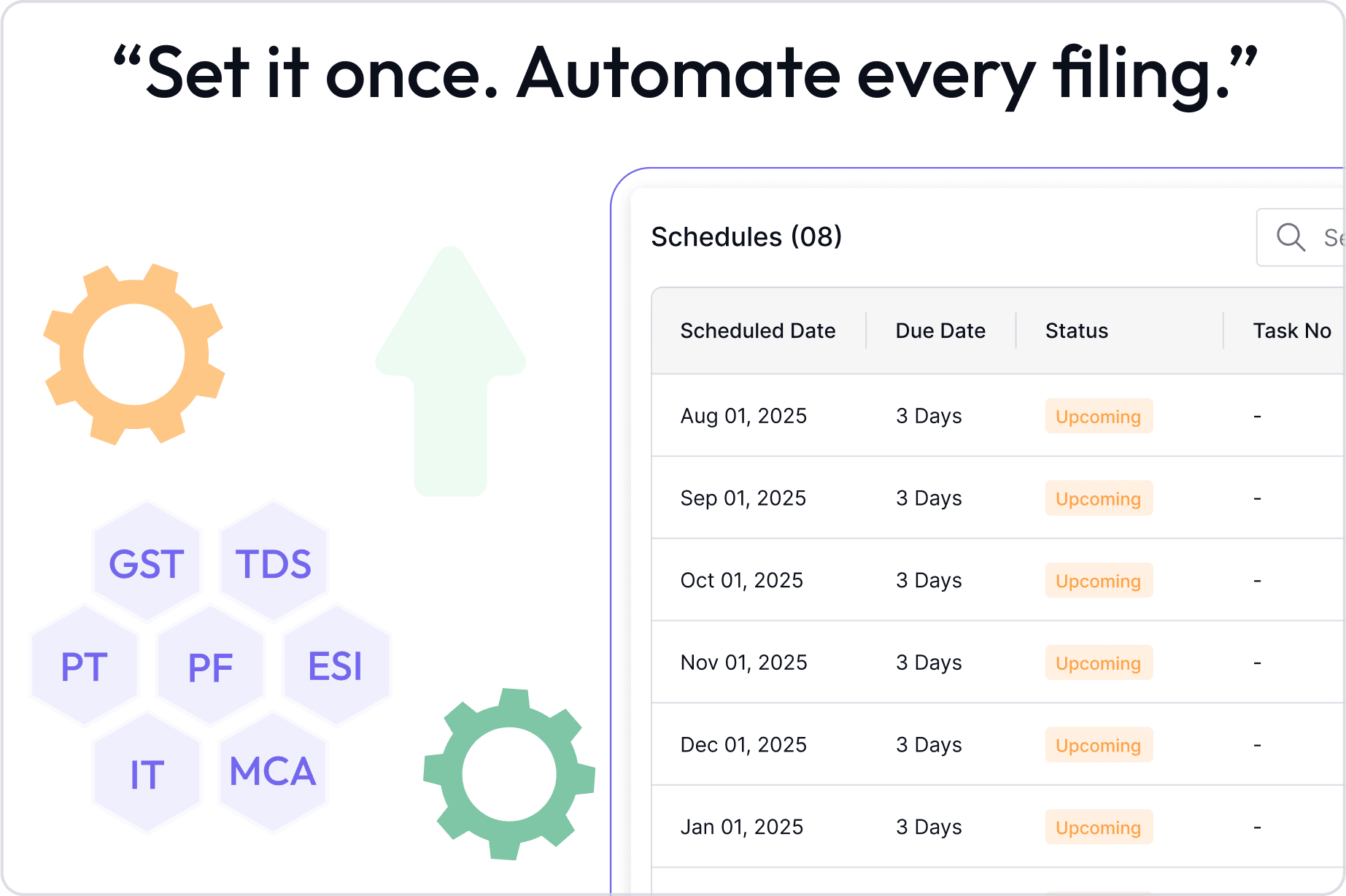This screenshot has height=896, width=1346.
Task: Select the TDS hexagon badge
Action: pos(274,561)
